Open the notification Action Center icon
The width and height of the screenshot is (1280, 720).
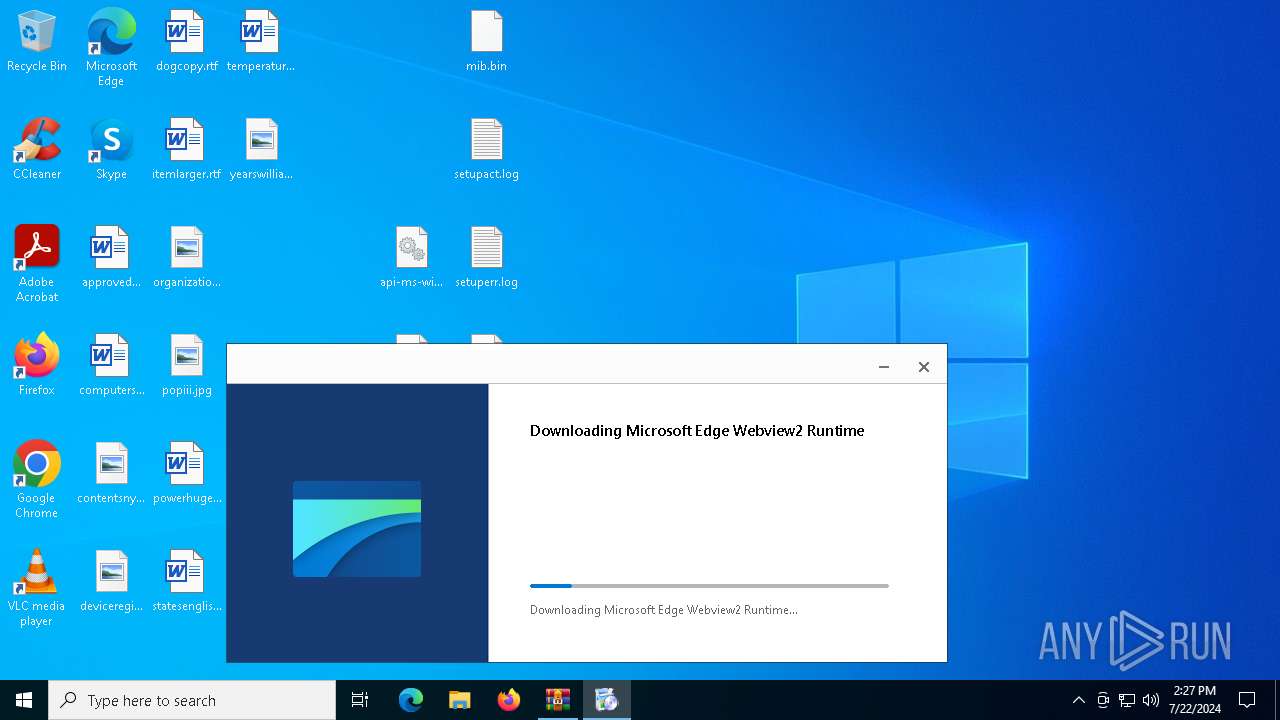(x=1247, y=700)
